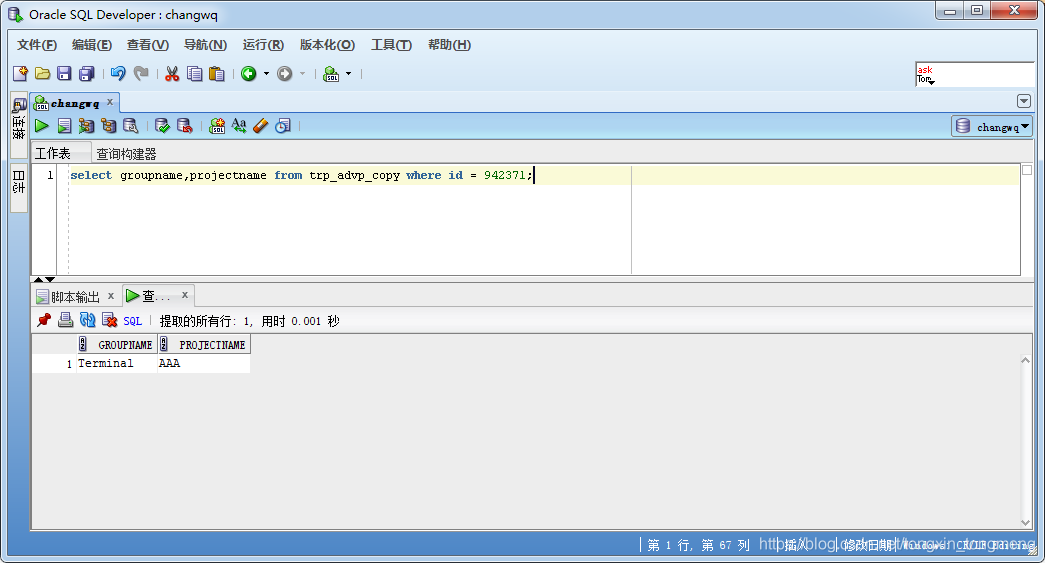Close the 脚本输出 tab
1045x563 pixels.
click(x=111, y=295)
